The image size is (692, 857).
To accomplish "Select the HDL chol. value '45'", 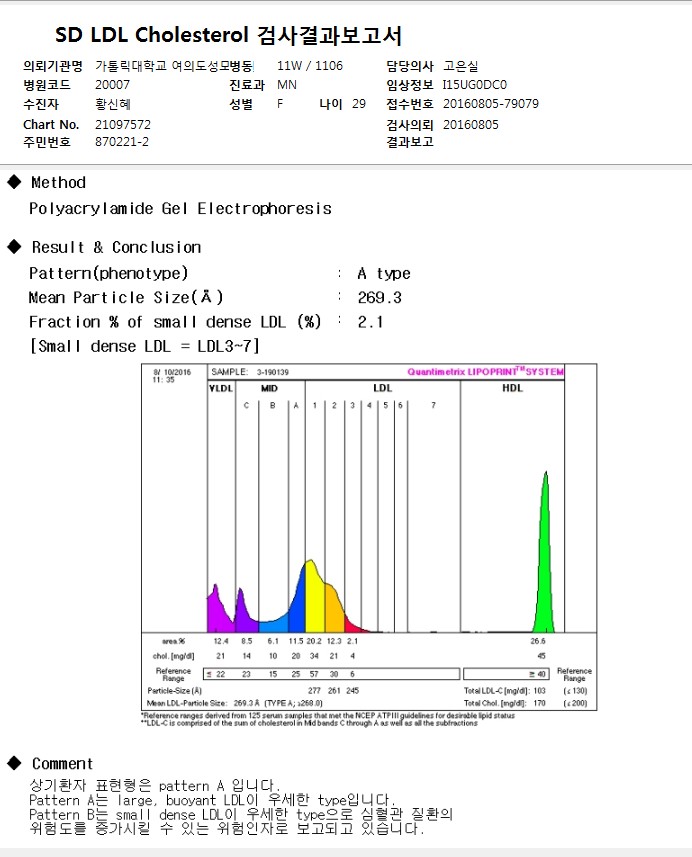I will (541, 656).
